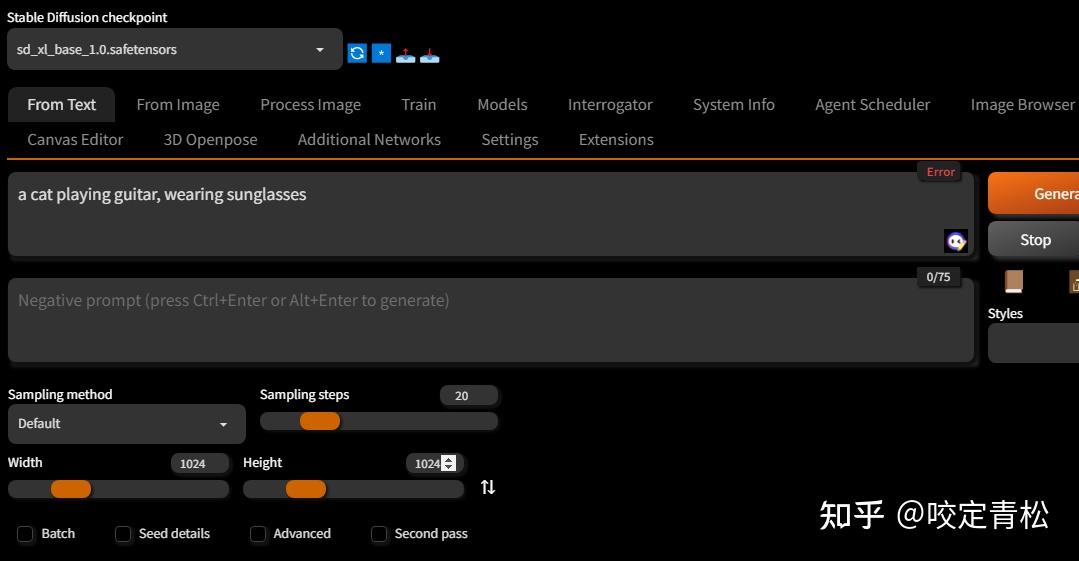The image size is (1079, 561).
Task: Toggle the Seed details checkbox
Action: (x=123, y=534)
